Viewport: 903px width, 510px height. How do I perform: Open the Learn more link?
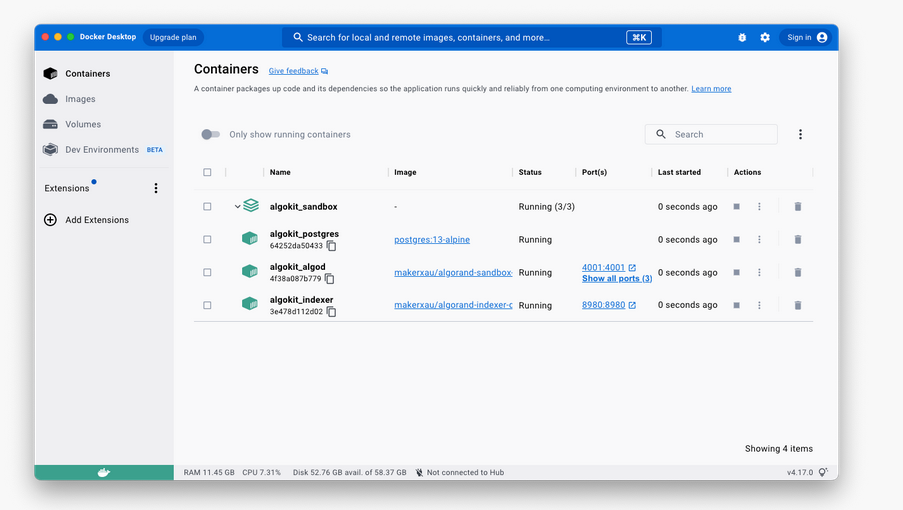point(711,89)
